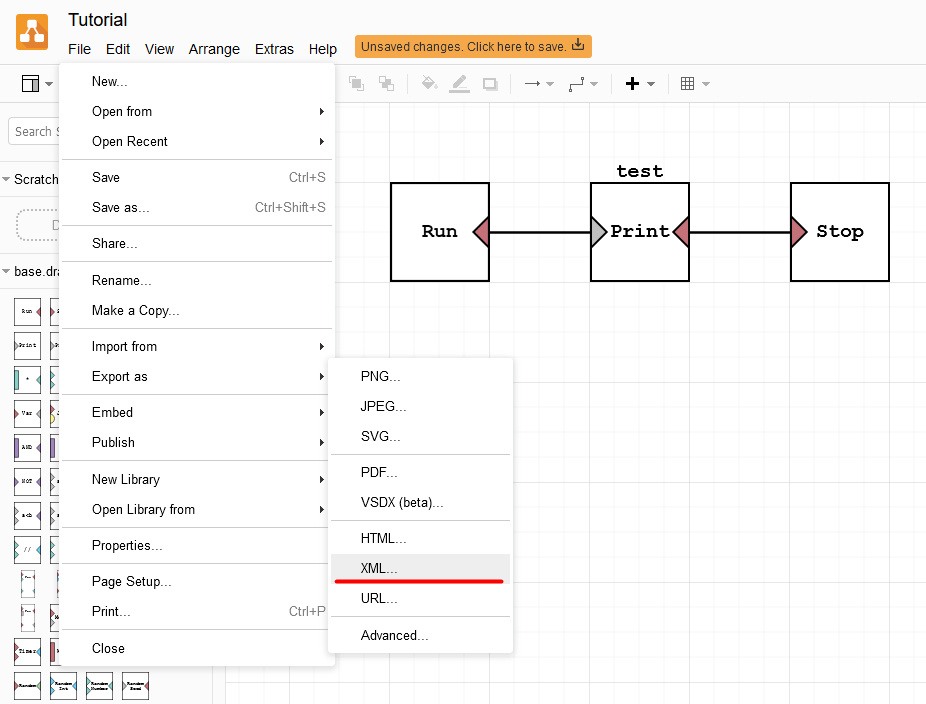The width and height of the screenshot is (926, 704).
Task: Click the Unsaved changes save button
Action: pos(472,47)
